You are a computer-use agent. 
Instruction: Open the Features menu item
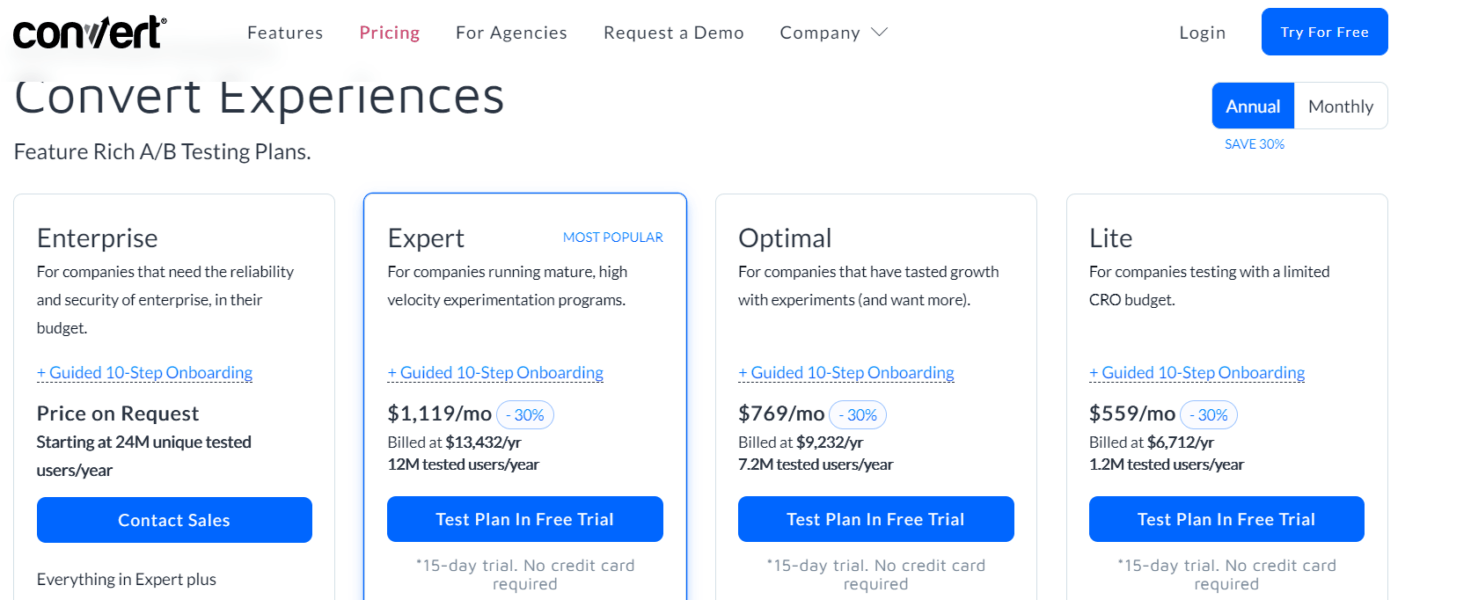coord(285,32)
